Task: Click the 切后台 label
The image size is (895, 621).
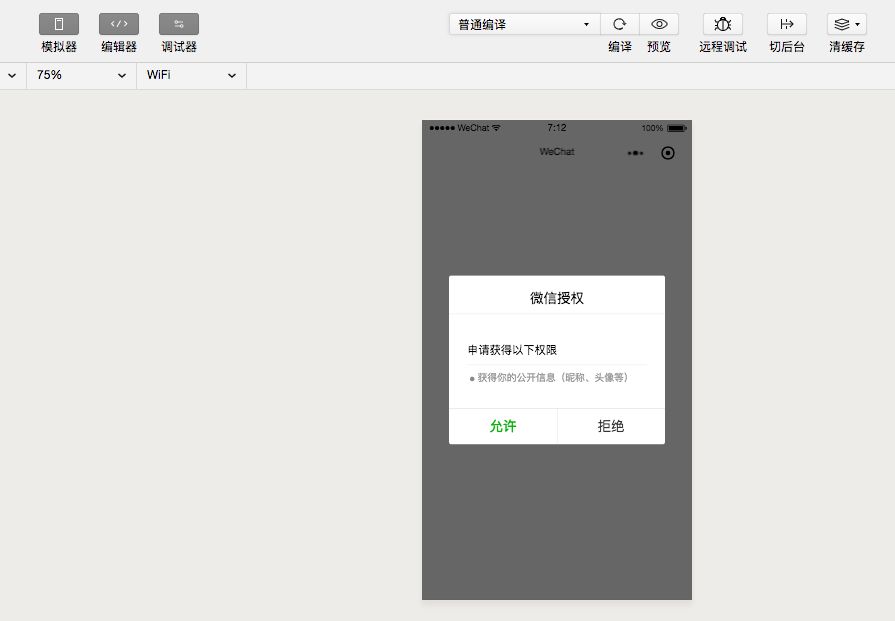Action: [x=787, y=47]
